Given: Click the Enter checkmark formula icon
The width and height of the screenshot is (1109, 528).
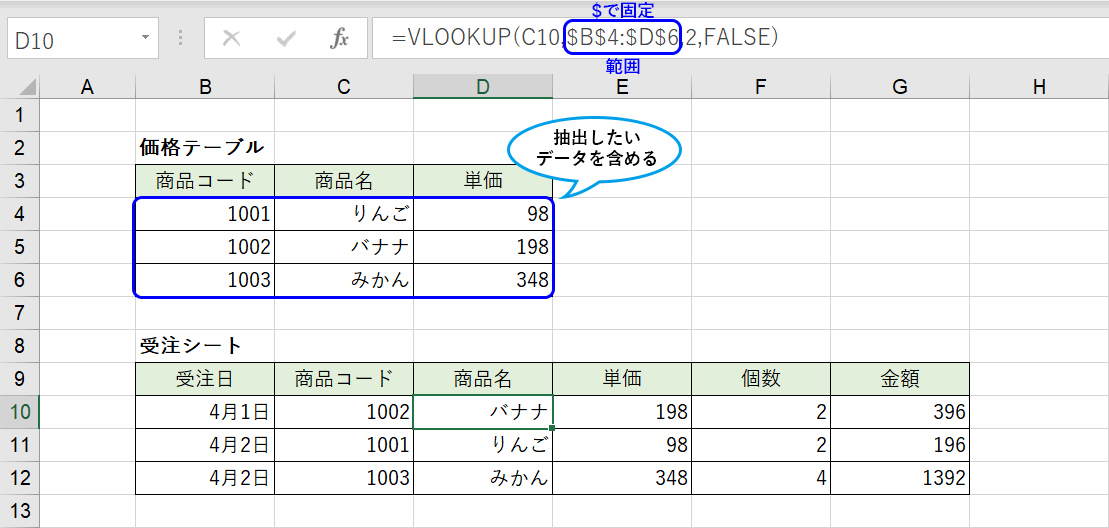Looking at the screenshot, I should click(286, 39).
